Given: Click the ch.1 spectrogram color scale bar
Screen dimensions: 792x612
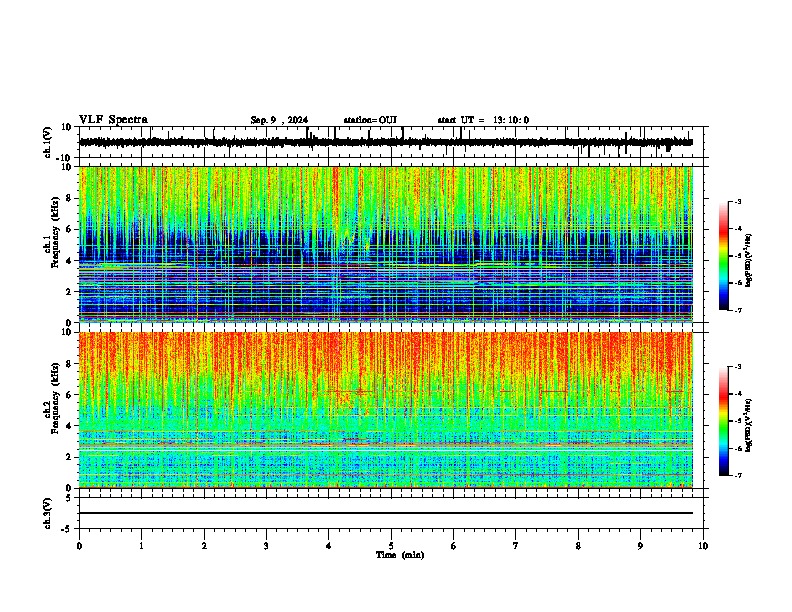Looking at the screenshot, I should tap(723, 256).
